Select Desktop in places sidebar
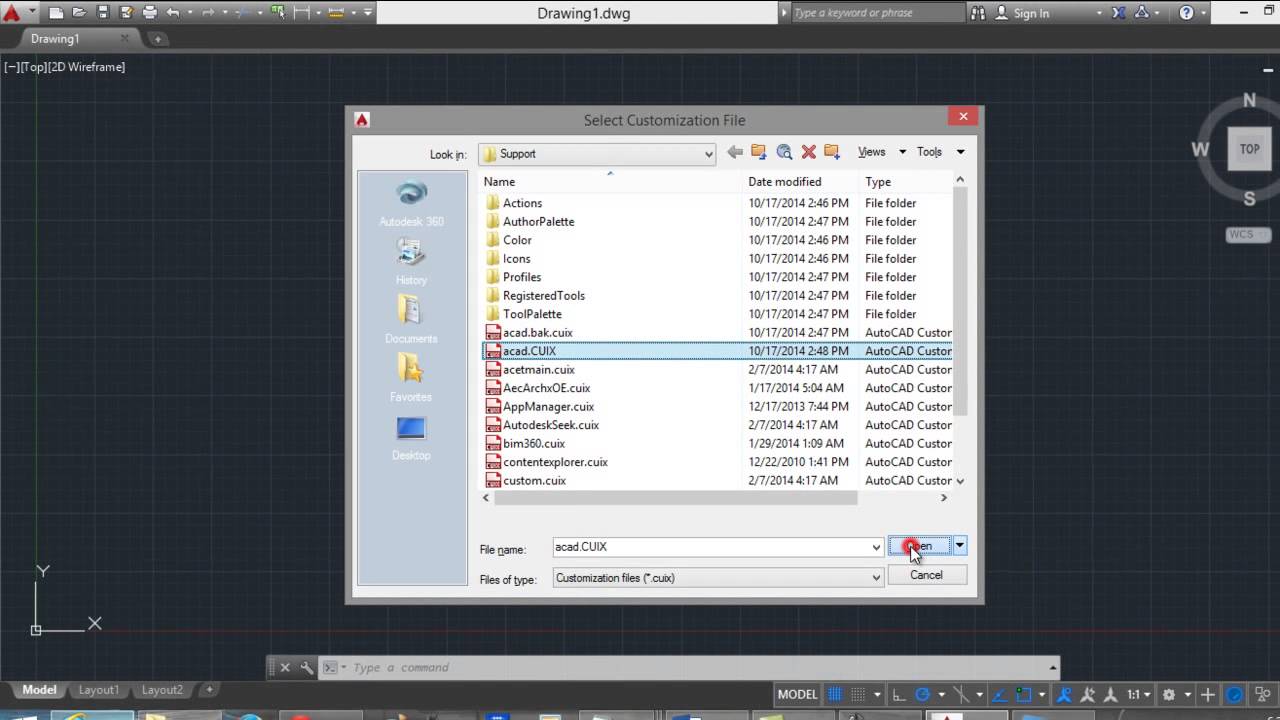 [x=411, y=437]
